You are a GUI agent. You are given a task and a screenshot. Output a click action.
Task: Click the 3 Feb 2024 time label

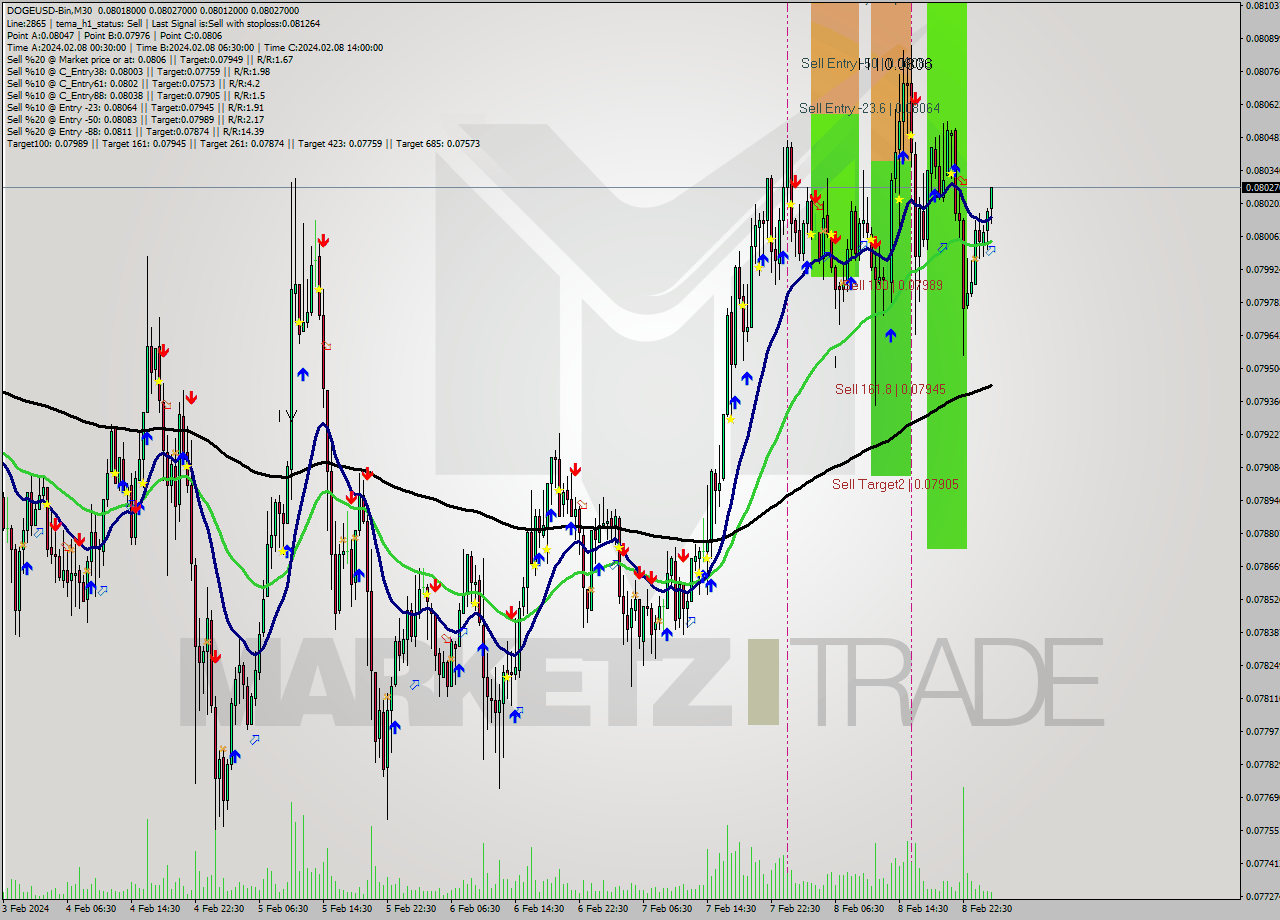(25, 909)
